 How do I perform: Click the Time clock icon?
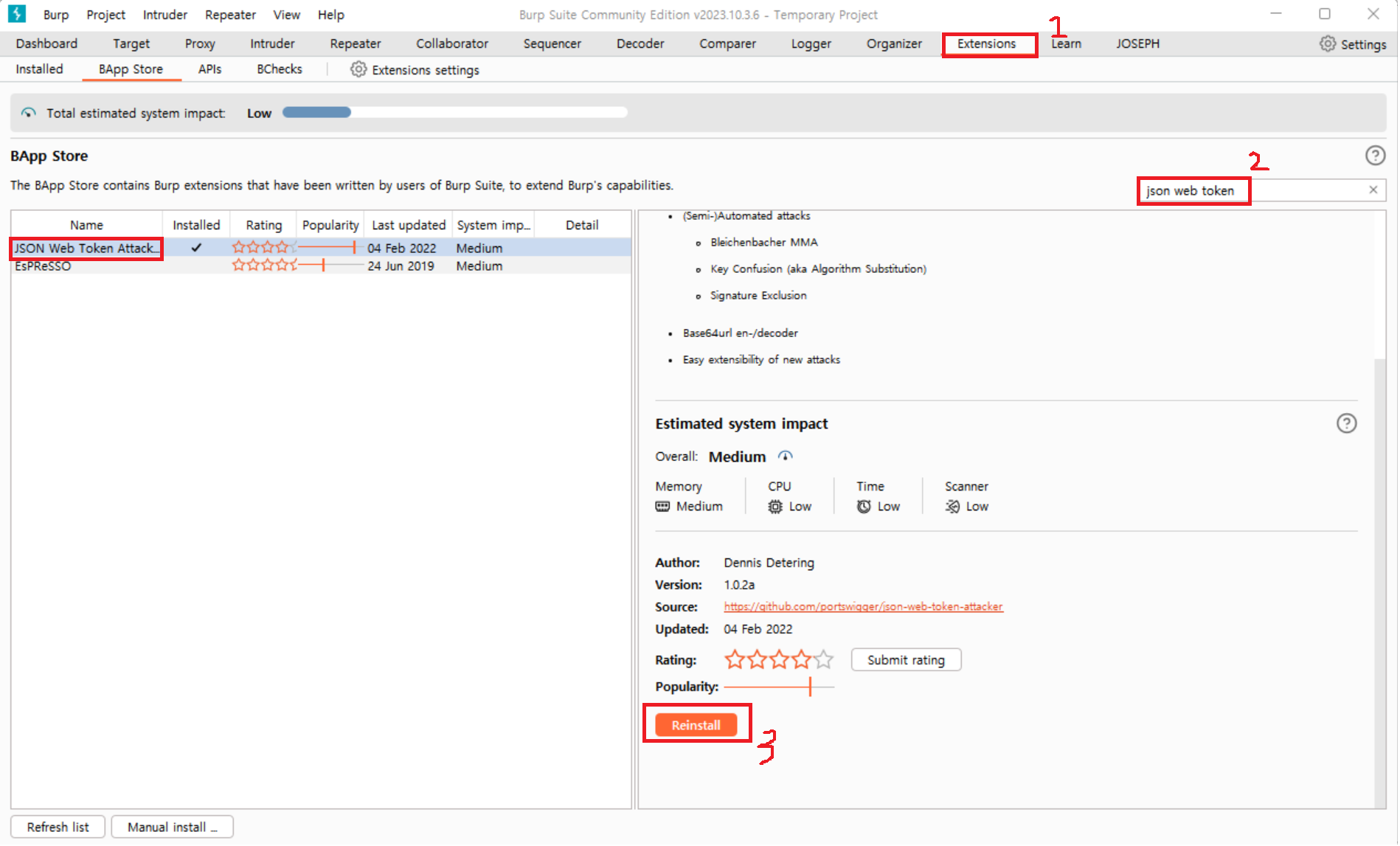864,506
